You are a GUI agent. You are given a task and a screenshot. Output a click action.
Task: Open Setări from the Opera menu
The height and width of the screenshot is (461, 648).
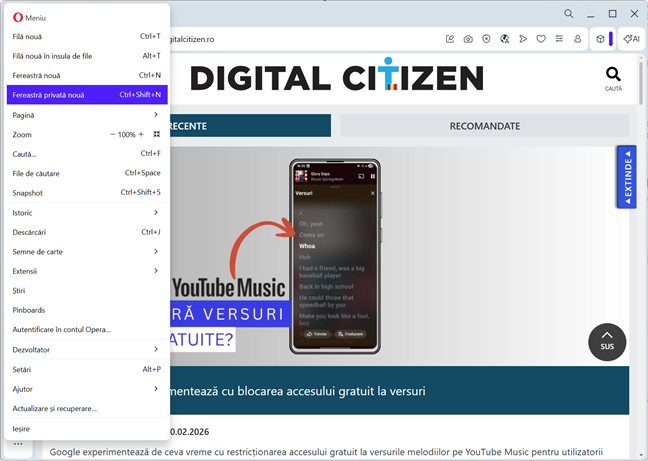85,369
